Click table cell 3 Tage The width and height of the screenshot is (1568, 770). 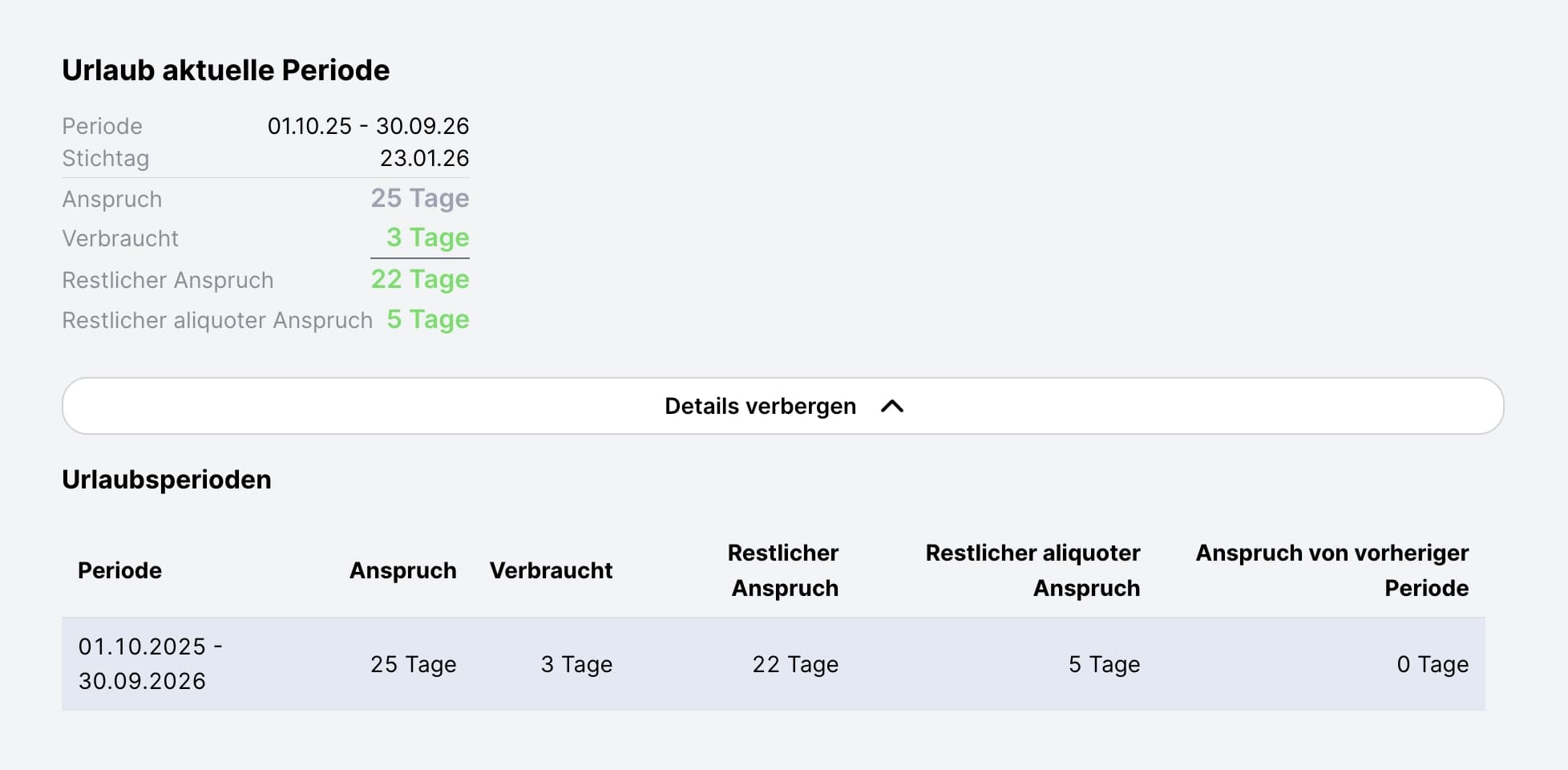tap(576, 664)
